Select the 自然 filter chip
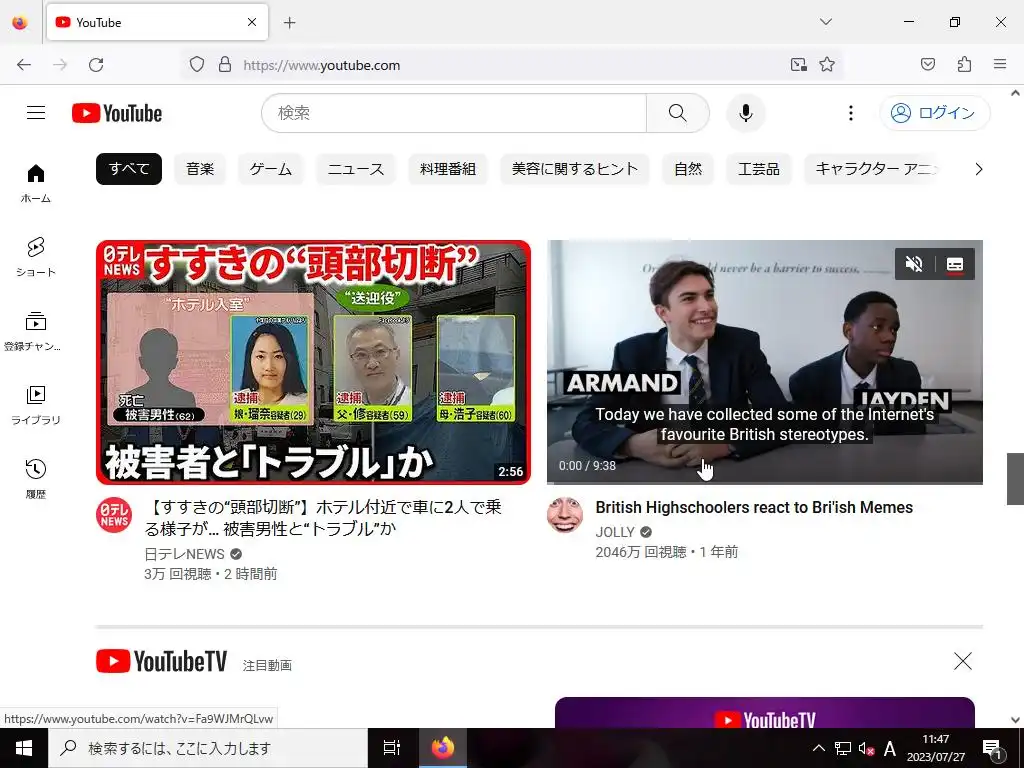Screen dimensions: 1024x768 (x=688, y=169)
